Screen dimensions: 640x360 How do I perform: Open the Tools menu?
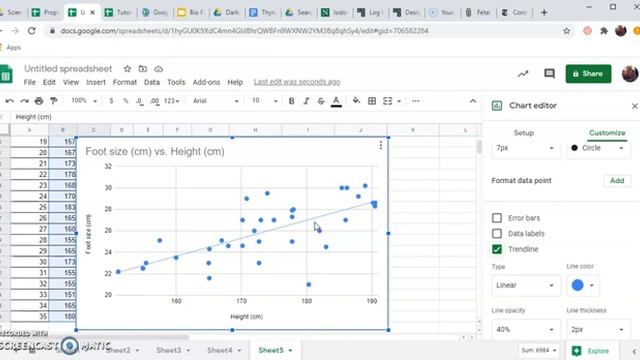tap(176, 82)
